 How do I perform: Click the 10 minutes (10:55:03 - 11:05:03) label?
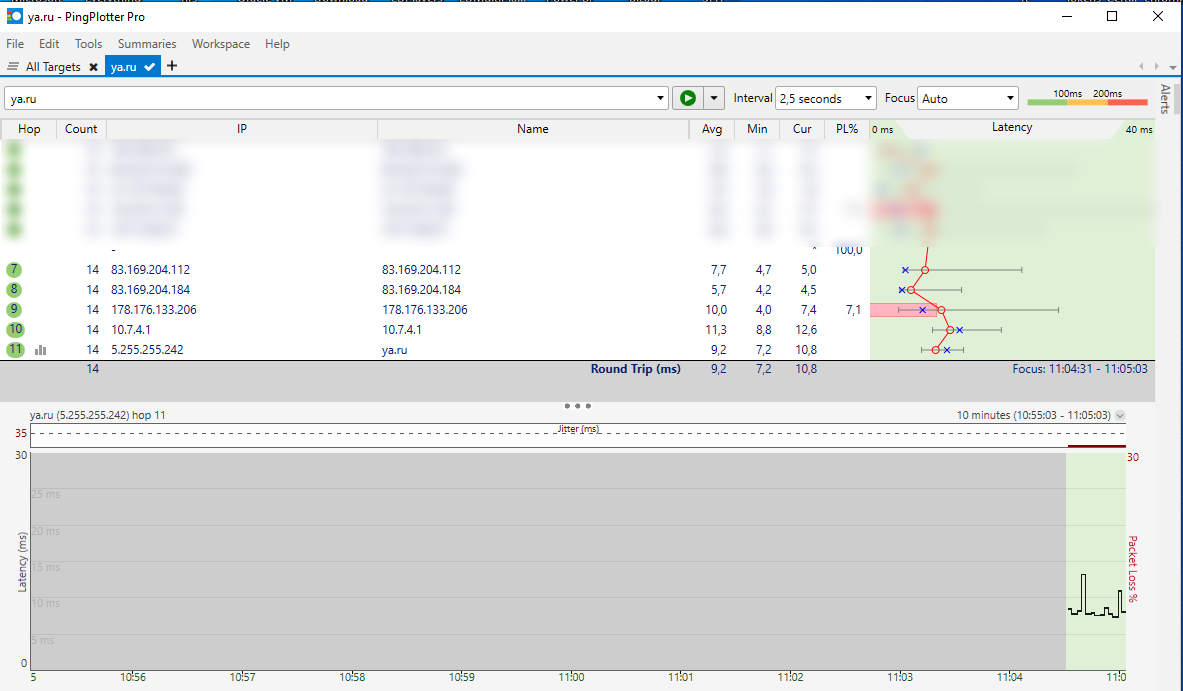pos(1034,415)
